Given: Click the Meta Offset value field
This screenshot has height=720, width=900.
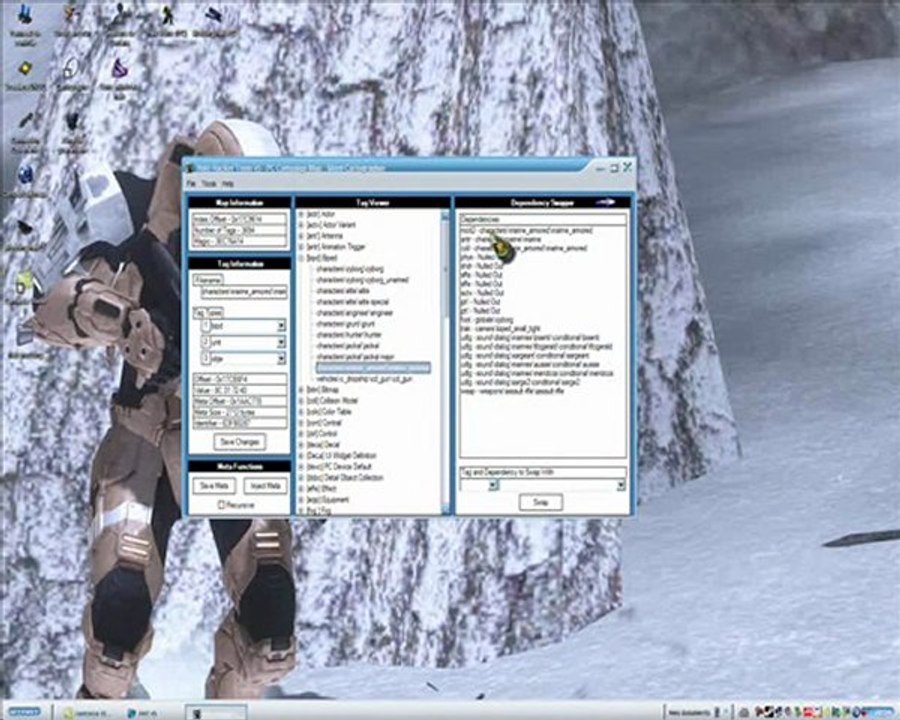Looking at the screenshot, I should (239, 401).
